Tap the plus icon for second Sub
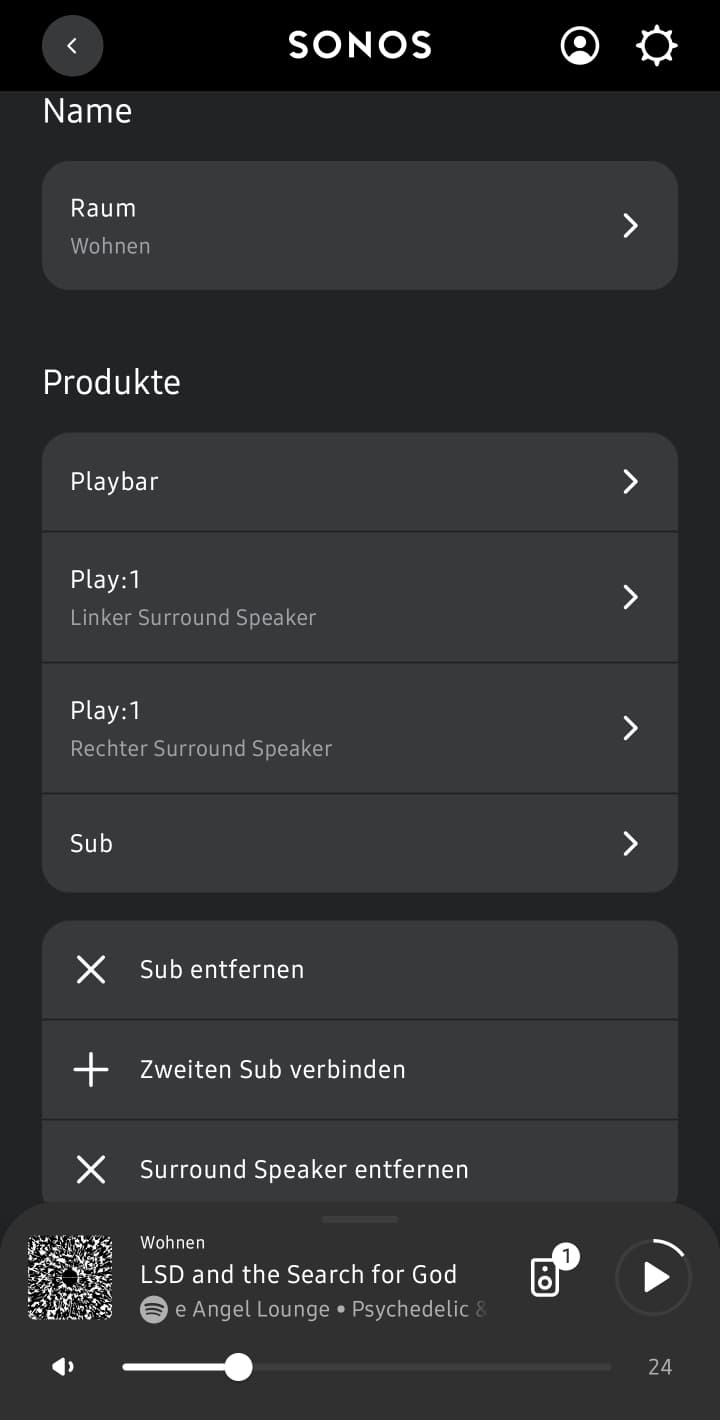This screenshot has height=1420, width=720. [x=91, y=1069]
